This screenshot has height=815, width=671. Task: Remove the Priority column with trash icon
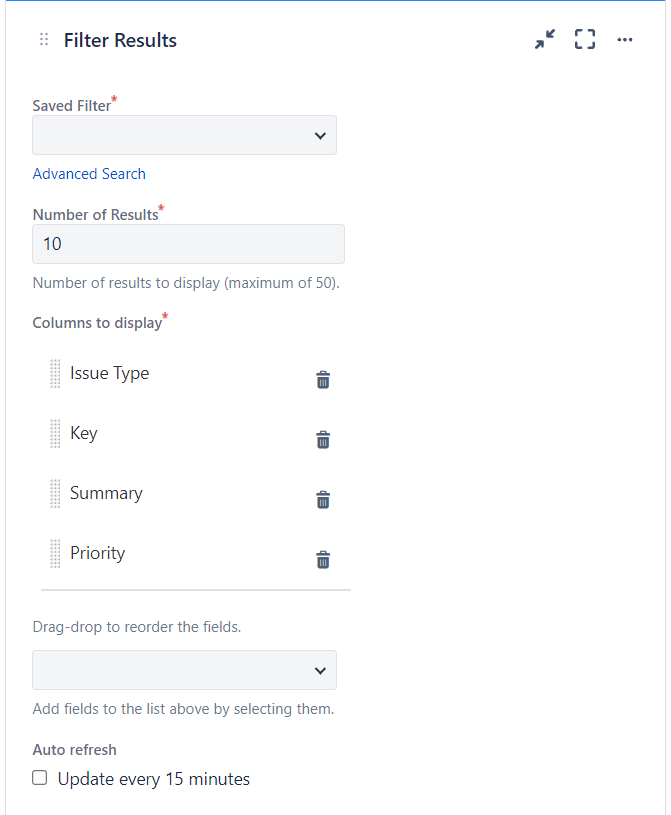[x=323, y=560]
